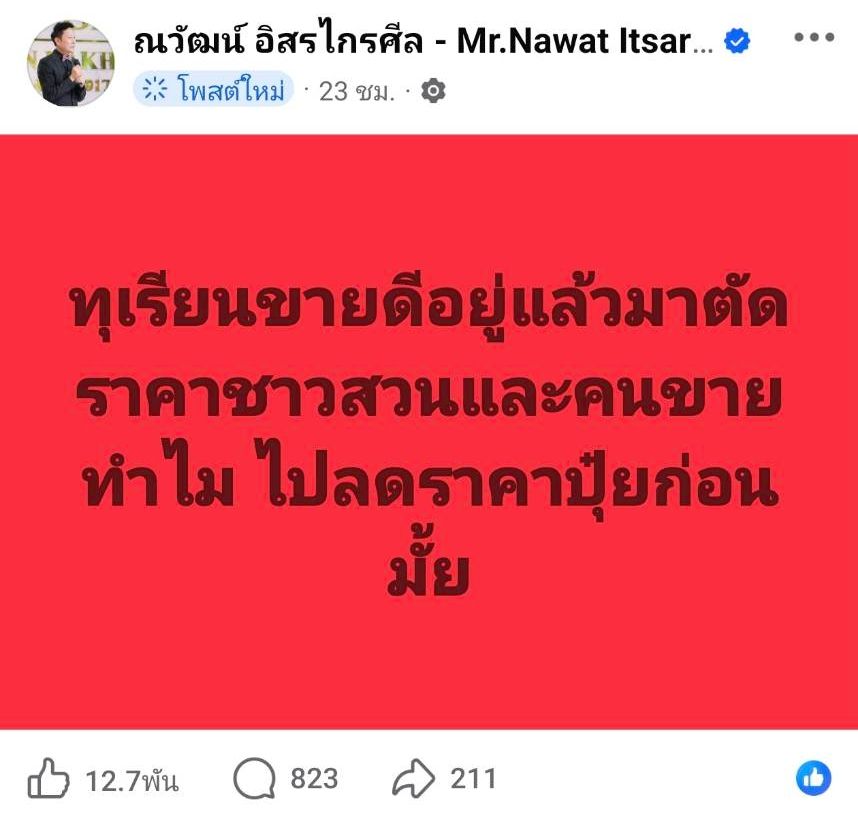Image resolution: width=858 pixels, height=817 pixels.
Task: Open the three-dot post options menu
Action: click(x=814, y=38)
